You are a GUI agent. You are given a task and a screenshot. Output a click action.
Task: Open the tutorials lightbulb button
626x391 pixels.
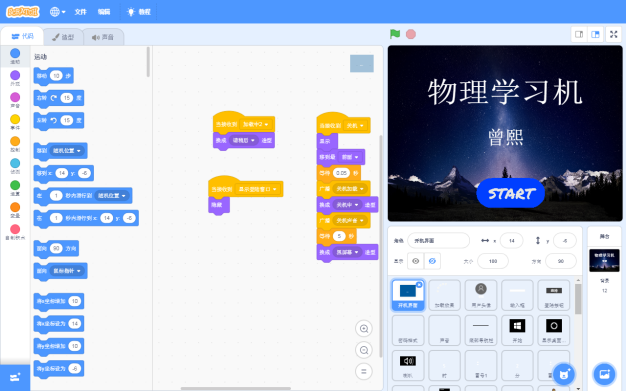point(139,12)
